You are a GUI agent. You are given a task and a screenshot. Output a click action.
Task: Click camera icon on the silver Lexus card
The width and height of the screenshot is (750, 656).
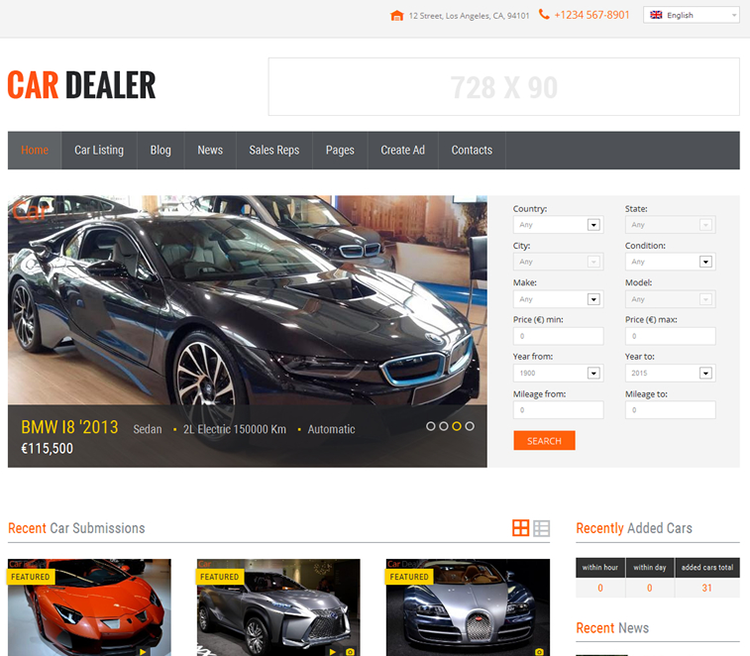[x=350, y=651]
